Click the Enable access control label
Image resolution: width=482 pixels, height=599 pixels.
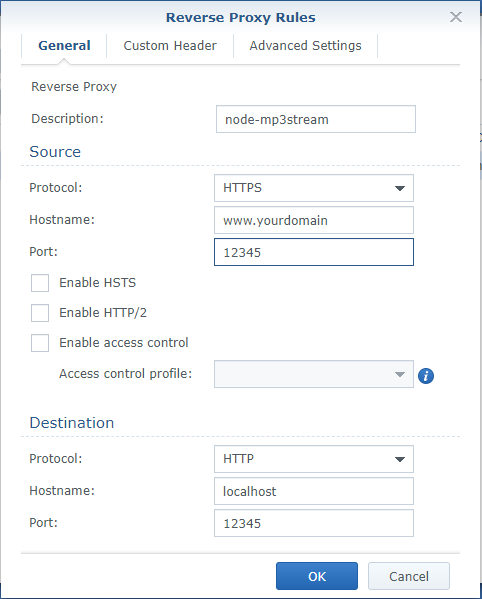coord(124,343)
